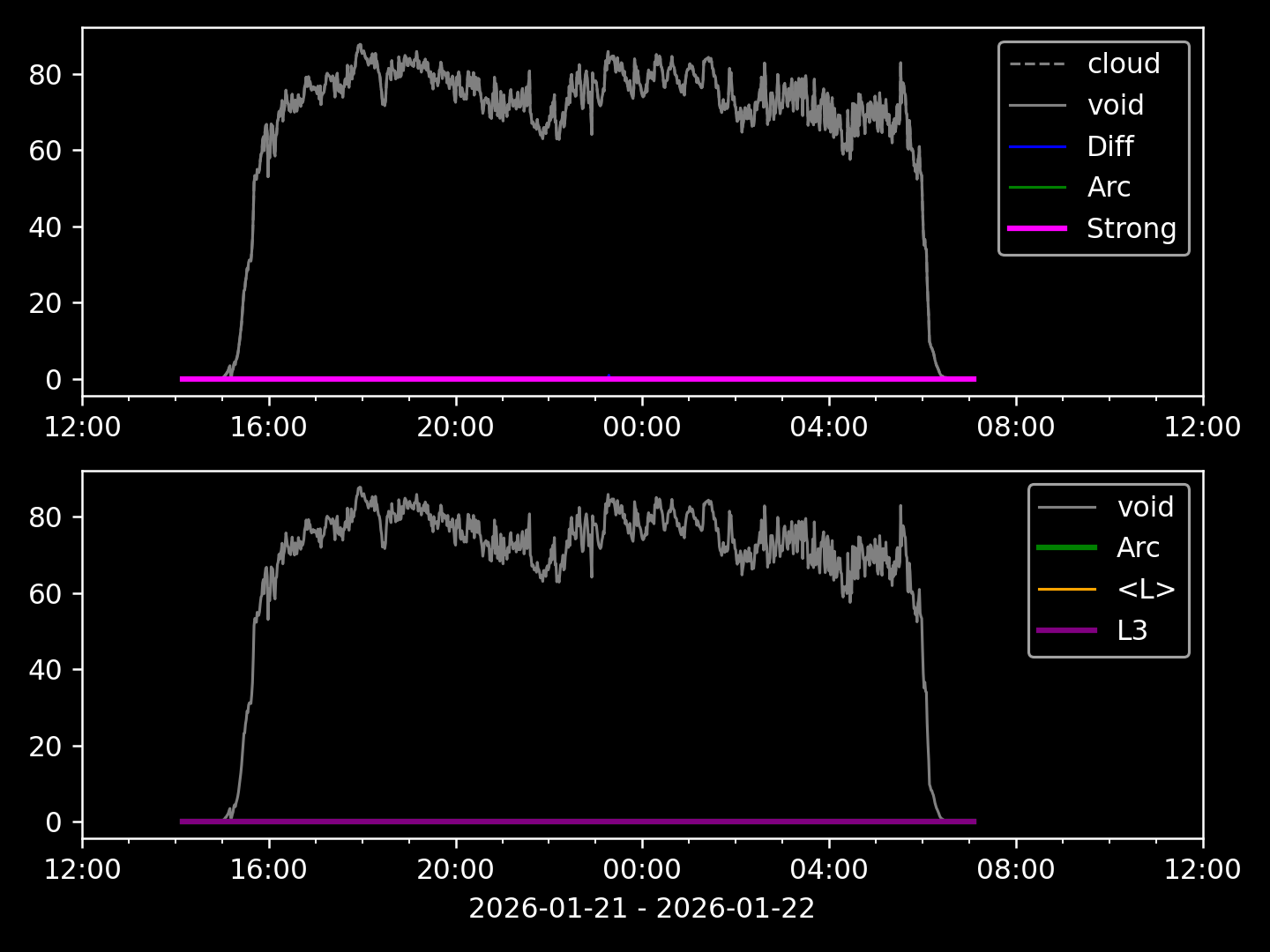Image resolution: width=1270 pixels, height=952 pixels.
Task: Click the 'Strong' legend label
Action: [1131, 228]
